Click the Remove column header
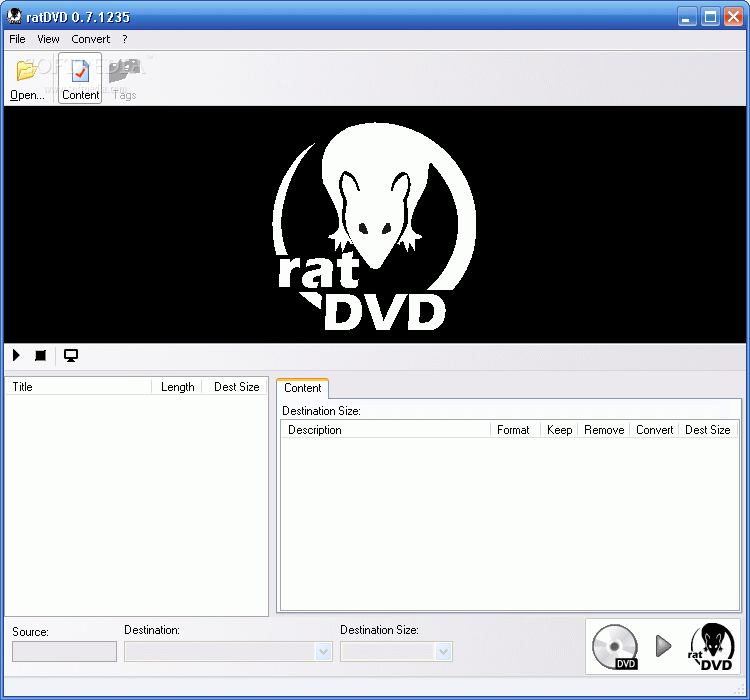750x700 pixels. pyautogui.click(x=604, y=430)
